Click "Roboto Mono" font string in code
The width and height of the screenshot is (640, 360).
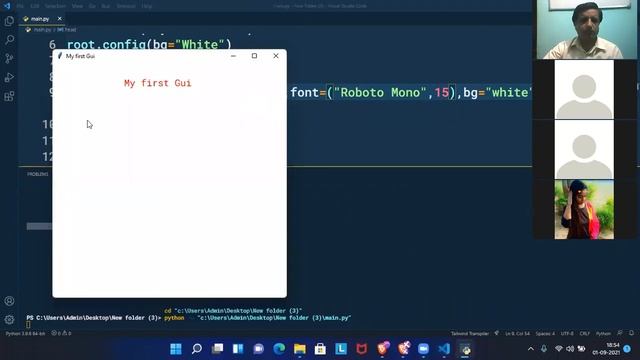click(x=380, y=93)
